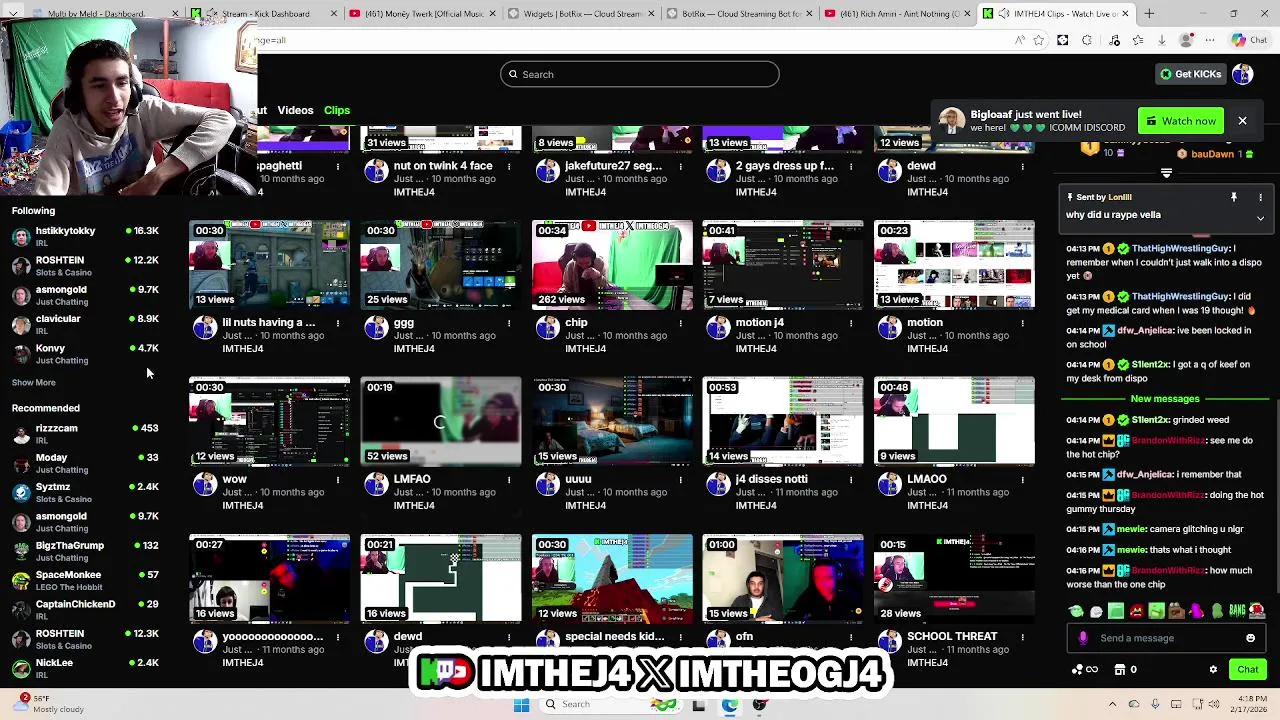
Task: Open chat settings gear icon
Action: coord(1213,670)
